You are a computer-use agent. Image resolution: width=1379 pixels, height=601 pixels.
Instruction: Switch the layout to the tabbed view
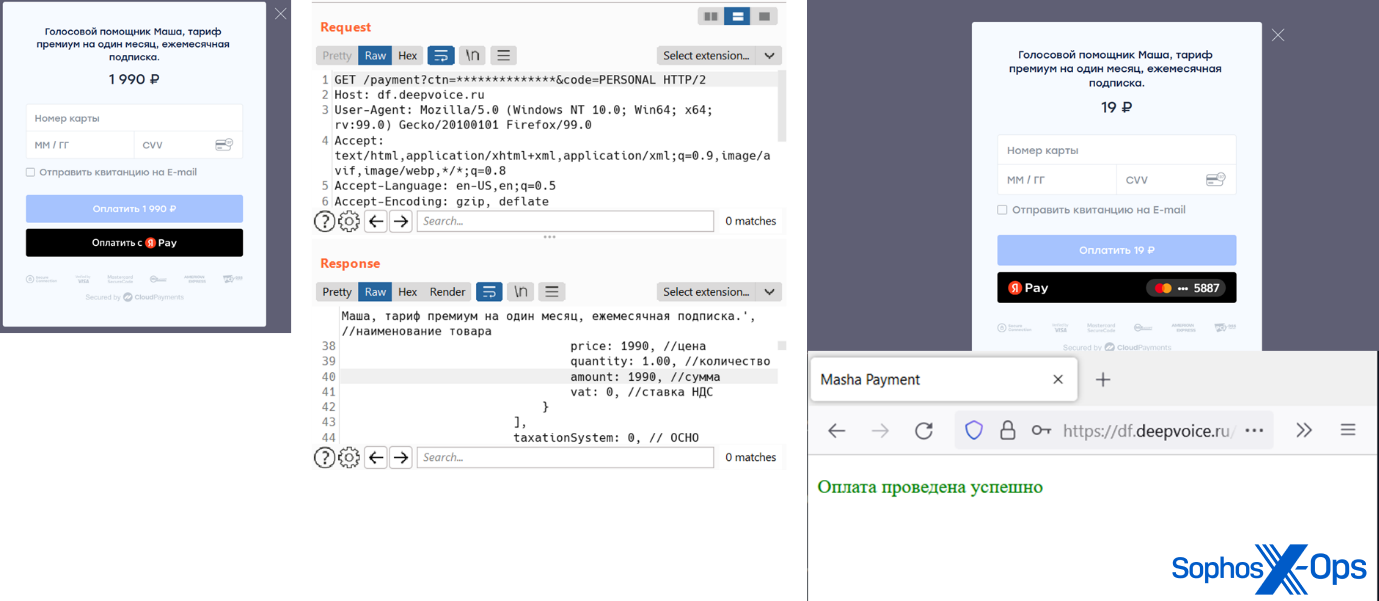(765, 16)
